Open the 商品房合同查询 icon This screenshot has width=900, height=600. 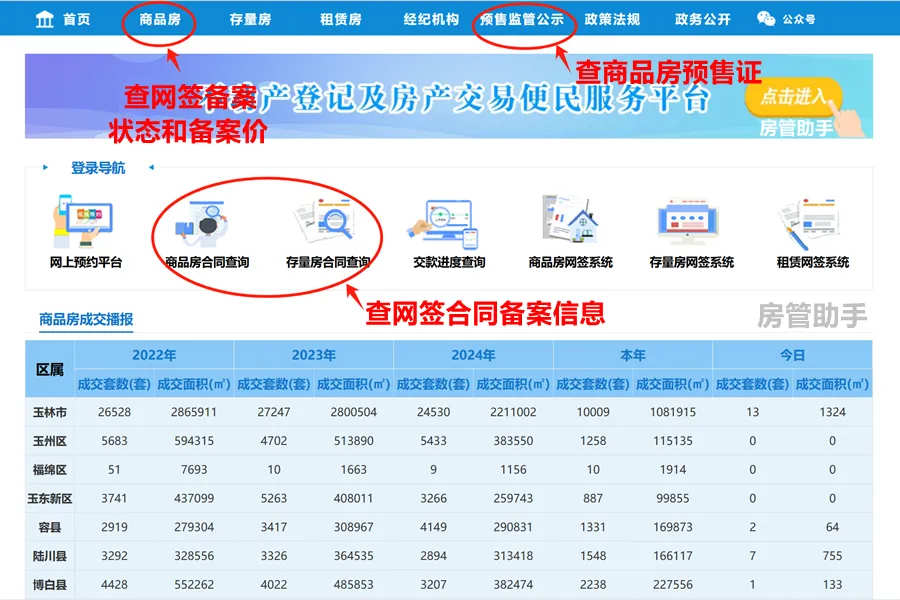click(206, 222)
